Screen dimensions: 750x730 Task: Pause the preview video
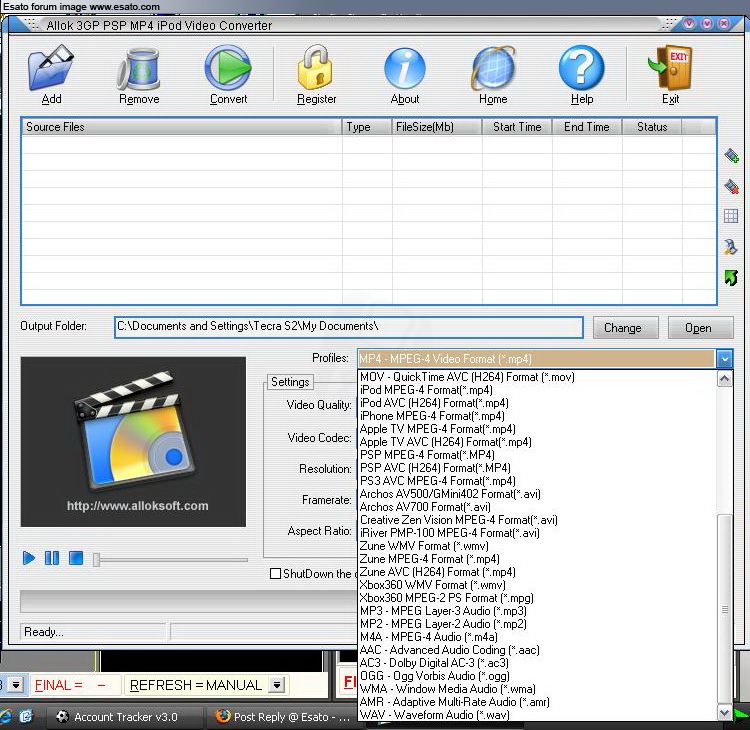click(x=52, y=558)
